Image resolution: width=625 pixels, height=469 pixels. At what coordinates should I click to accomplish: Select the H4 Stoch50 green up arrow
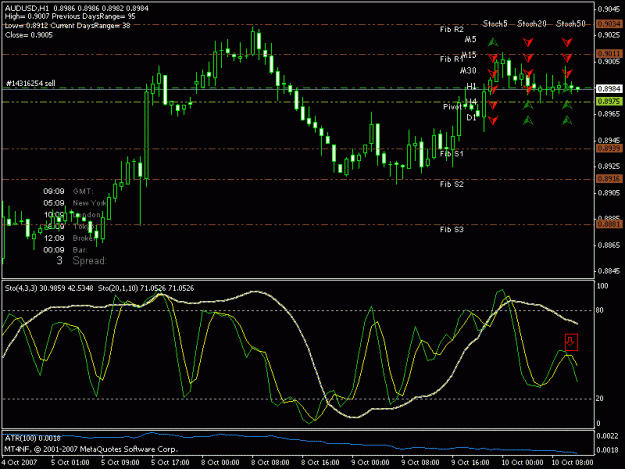click(567, 105)
